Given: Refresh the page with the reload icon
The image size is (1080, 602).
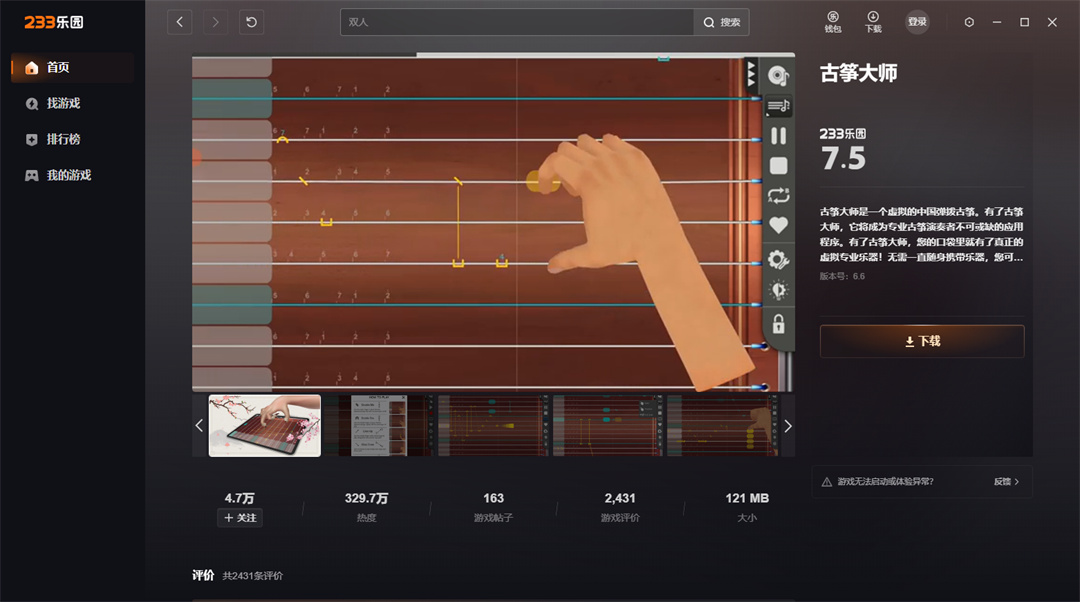Looking at the screenshot, I should click(x=251, y=22).
